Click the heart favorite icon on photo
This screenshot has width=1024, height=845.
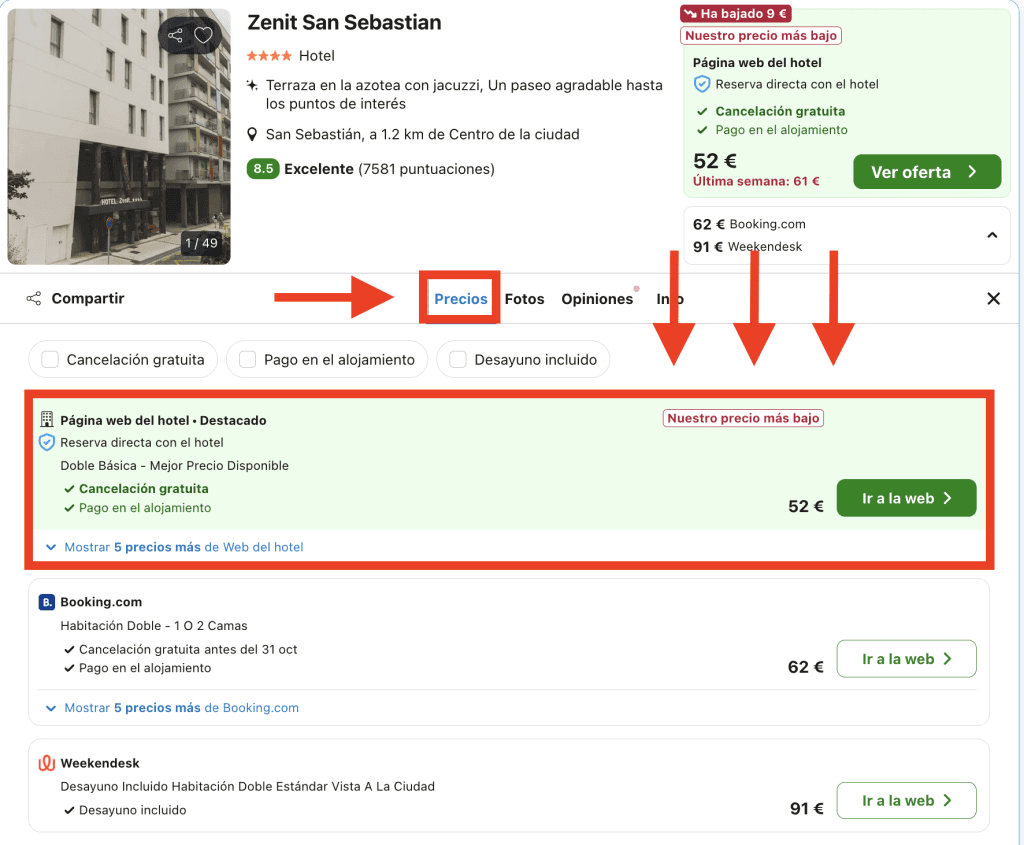[203, 36]
